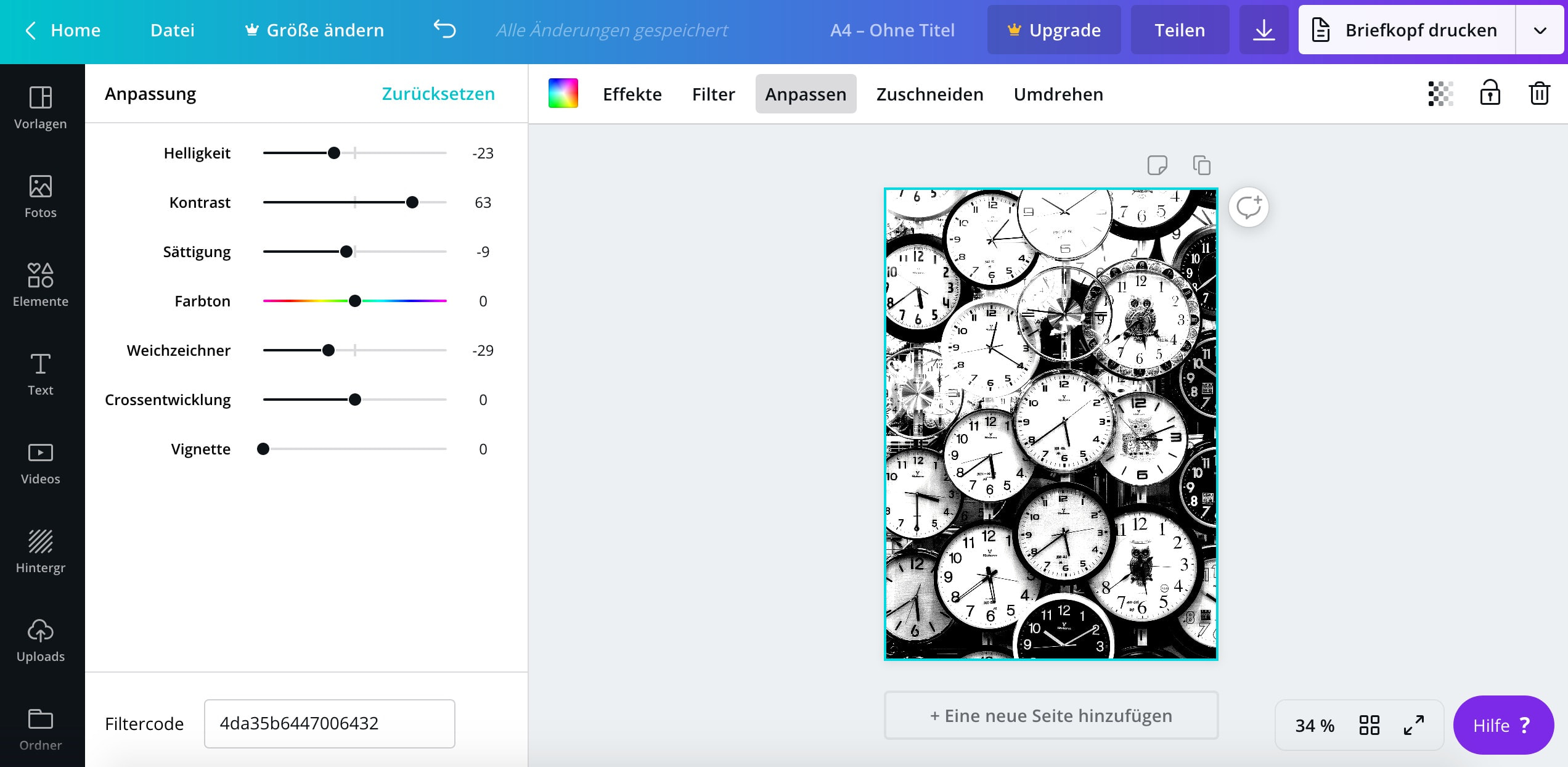Toggle the grid view icon

point(1370,725)
